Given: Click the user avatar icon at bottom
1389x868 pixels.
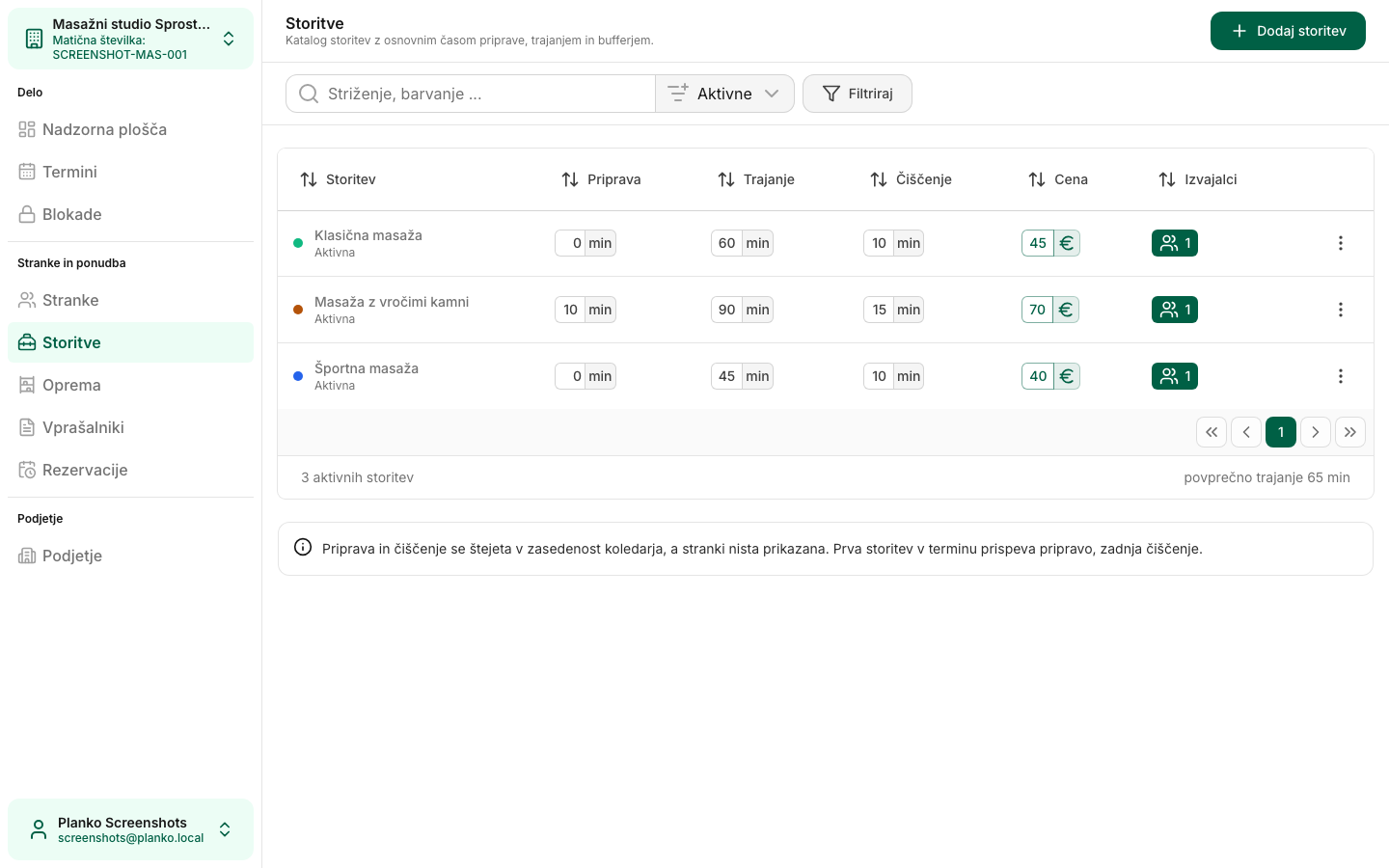Looking at the screenshot, I should pos(39,829).
